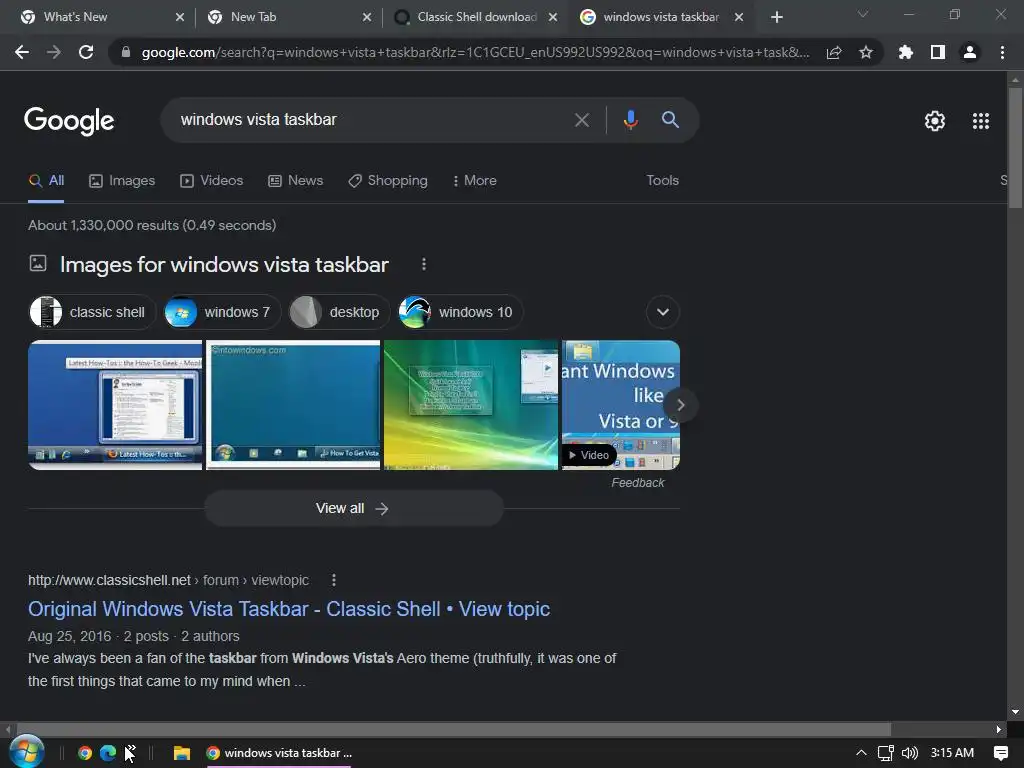The height and width of the screenshot is (768, 1024).
Task: Show hidden tray icons chevron
Action: (x=861, y=753)
